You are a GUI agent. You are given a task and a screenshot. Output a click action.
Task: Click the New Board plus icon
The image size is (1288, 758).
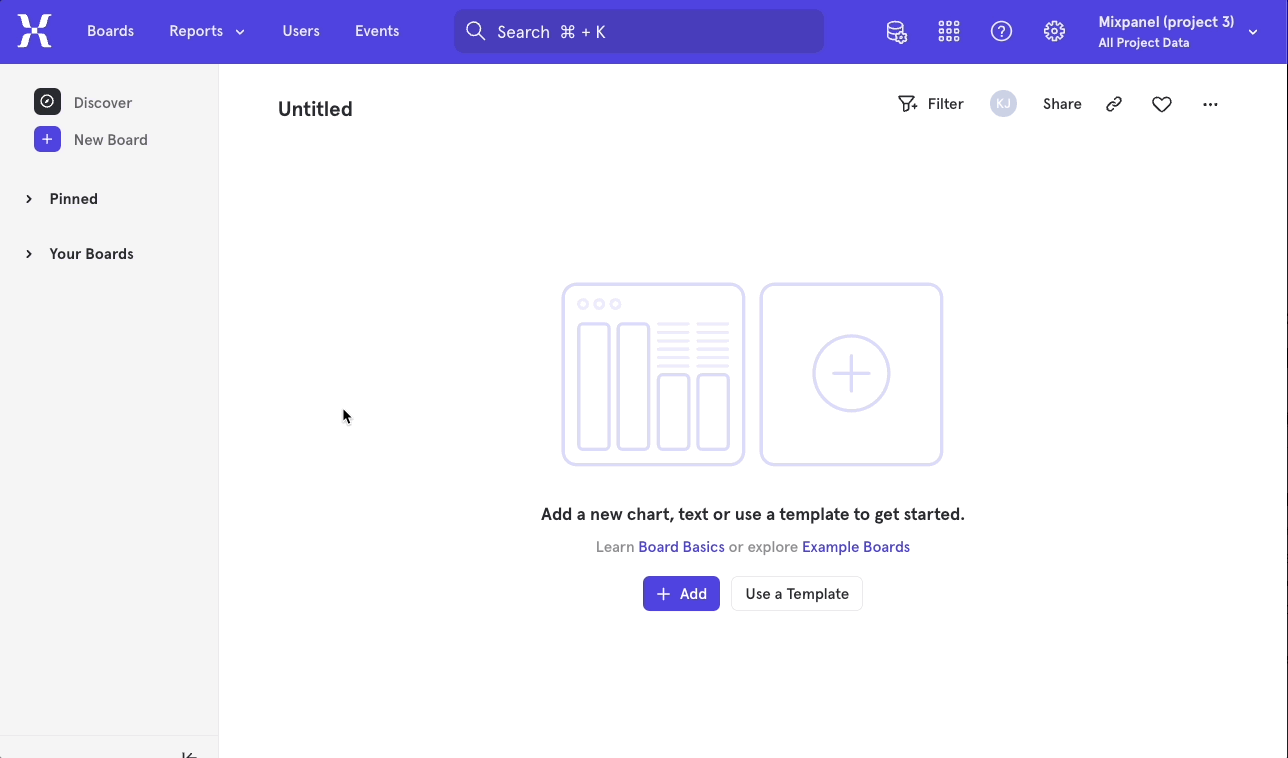point(47,139)
